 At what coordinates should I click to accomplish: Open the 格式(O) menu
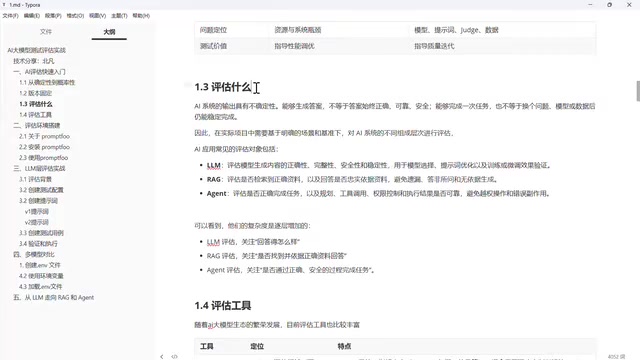[x=75, y=16]
